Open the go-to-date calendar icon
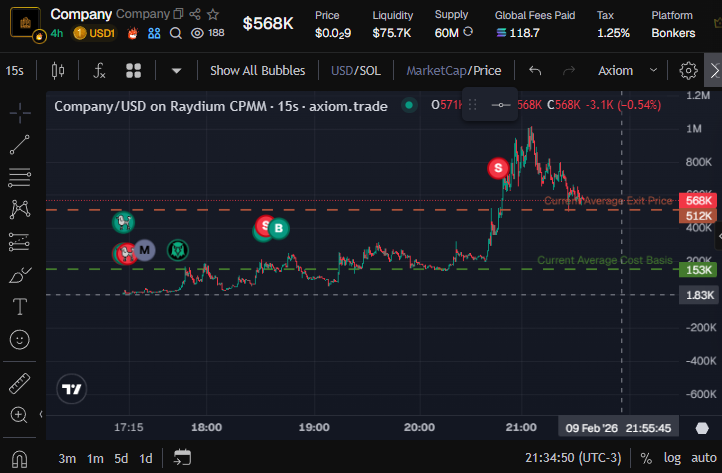The width and height of the screenshot is (722, 473). coord(182,458)
